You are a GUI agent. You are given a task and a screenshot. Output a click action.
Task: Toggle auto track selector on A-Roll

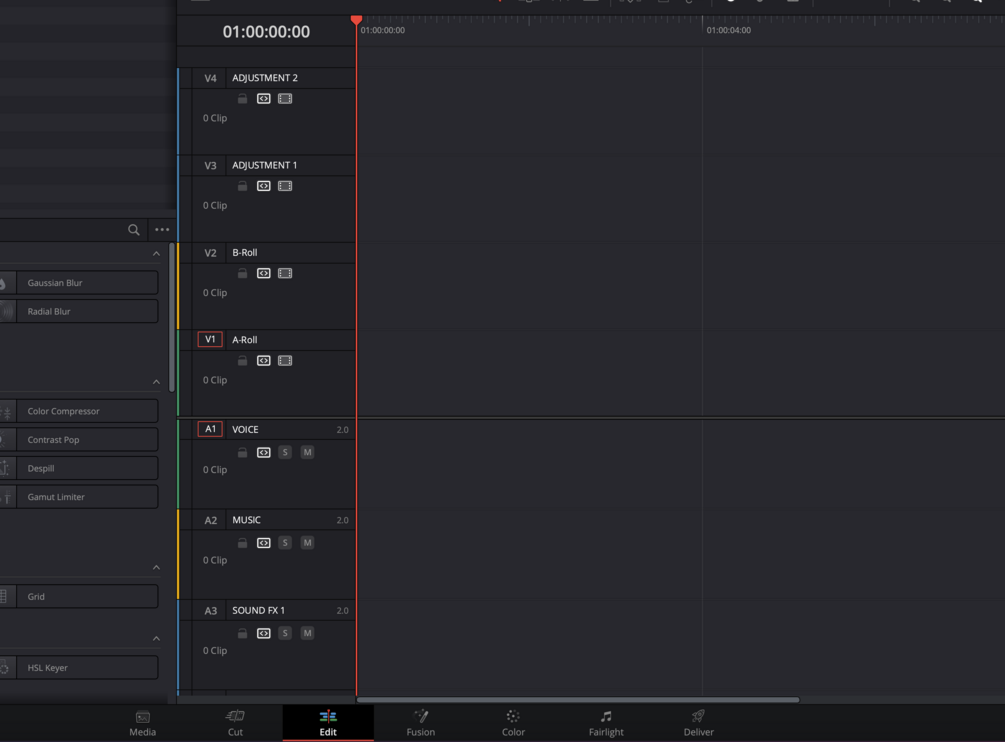(x=263, y=361)
